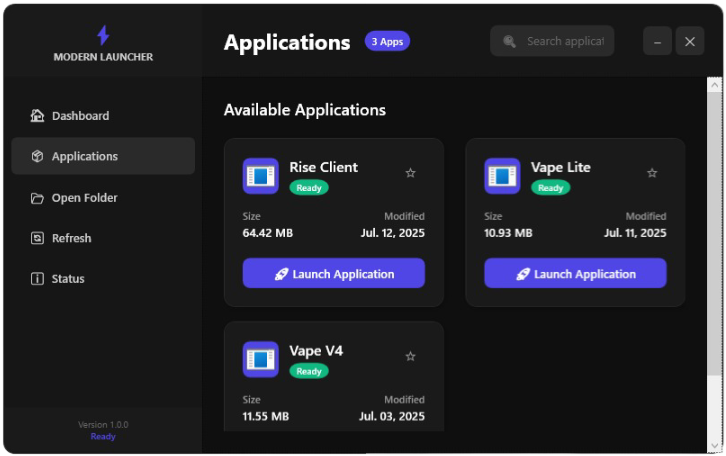Click the 11.55 MB size value
Image resolution: width=726 pixels, height=456 pixels.
tap(266, 416)
